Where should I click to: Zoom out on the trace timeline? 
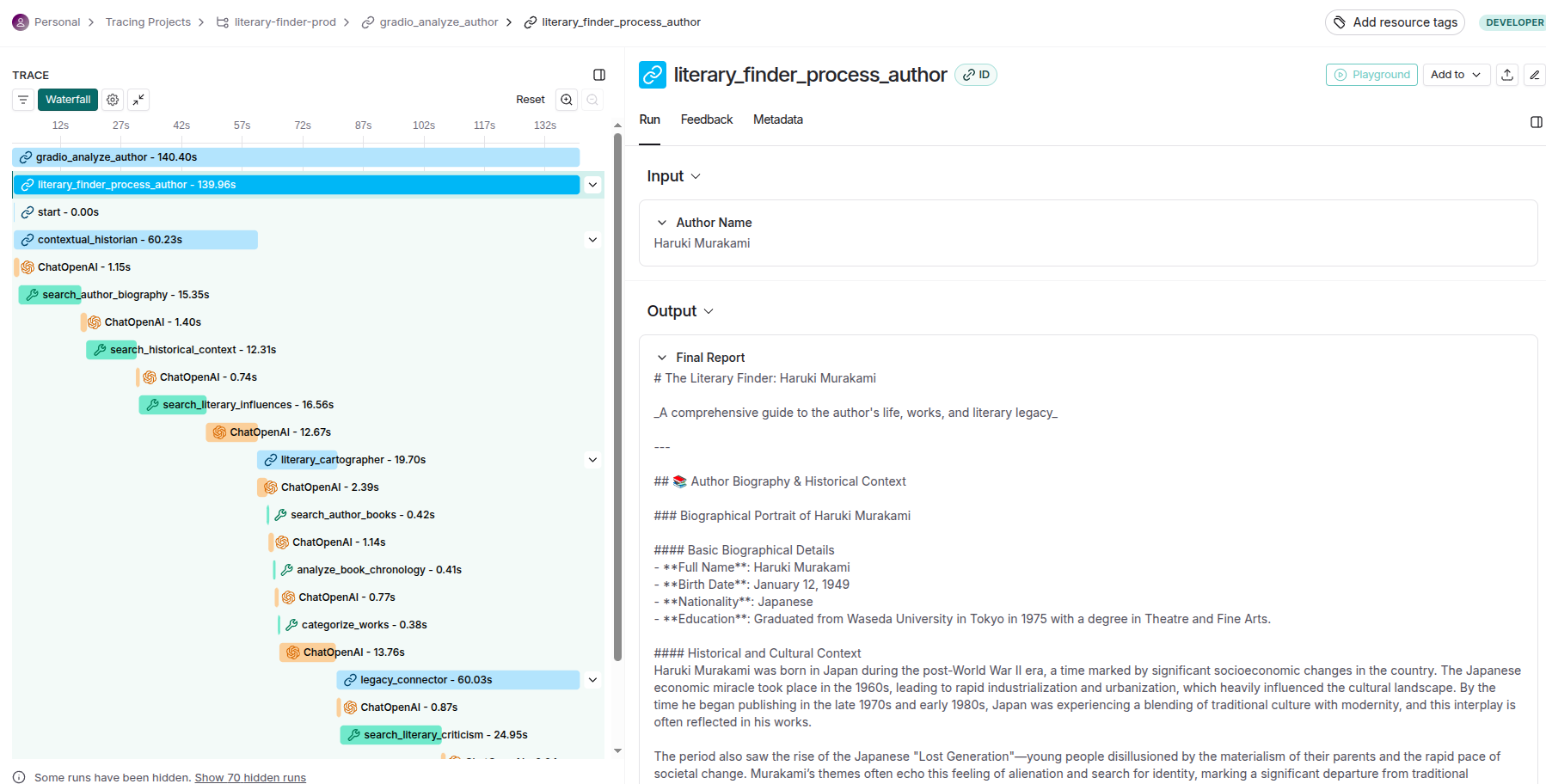click(592, 100)
